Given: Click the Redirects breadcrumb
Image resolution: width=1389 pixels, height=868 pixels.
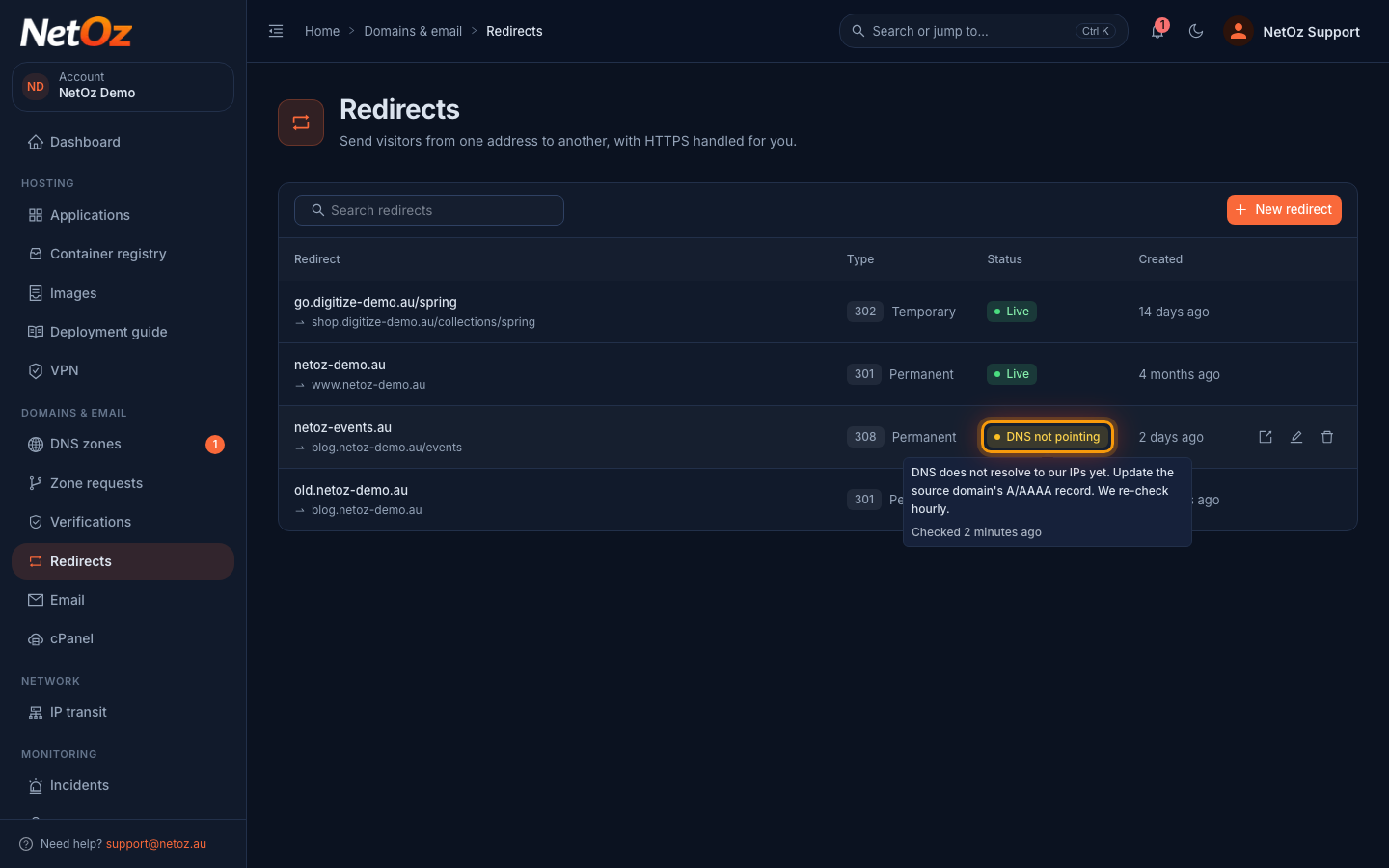Looking at the screenshot, I should point(514,31).
